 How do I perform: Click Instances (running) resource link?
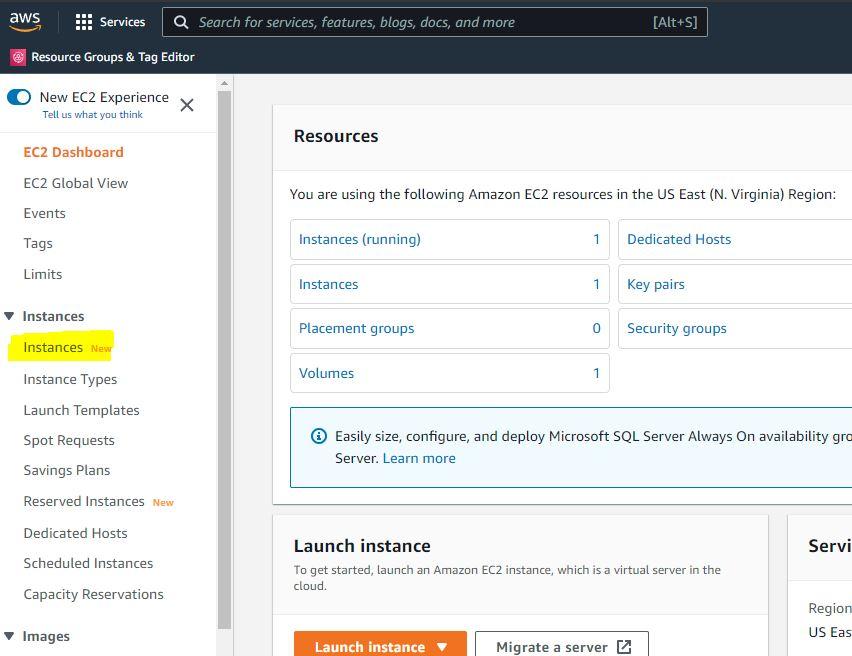360,239
